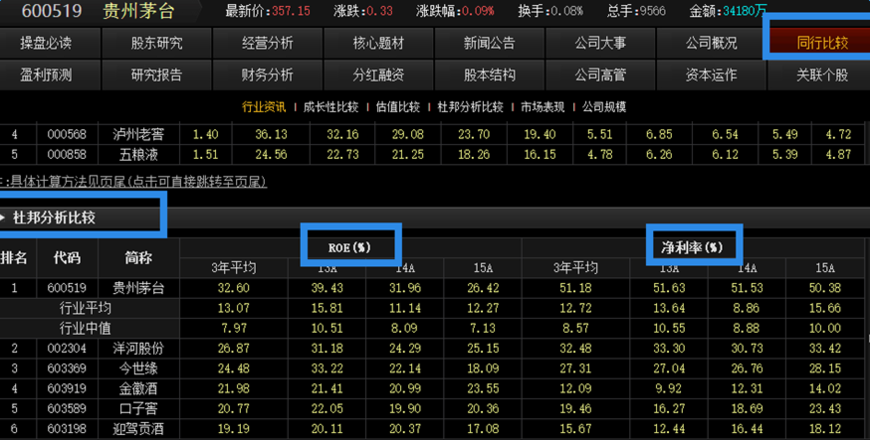Click code 000568 in upper table
This screenshot has width=870, height=440.
coord(67,134)
